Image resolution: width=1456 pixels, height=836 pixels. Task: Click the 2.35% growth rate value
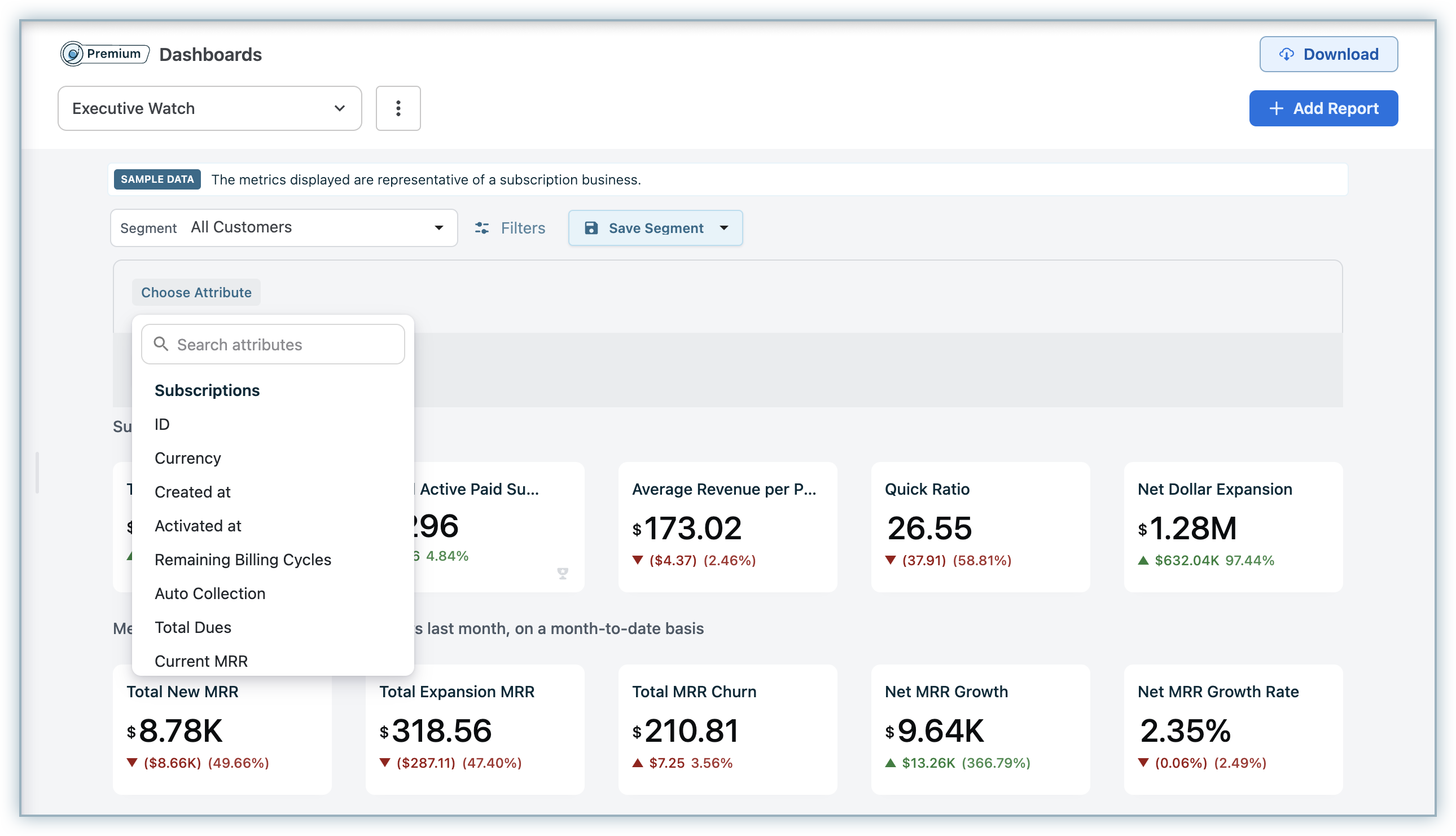click(x=1185, y=731)
